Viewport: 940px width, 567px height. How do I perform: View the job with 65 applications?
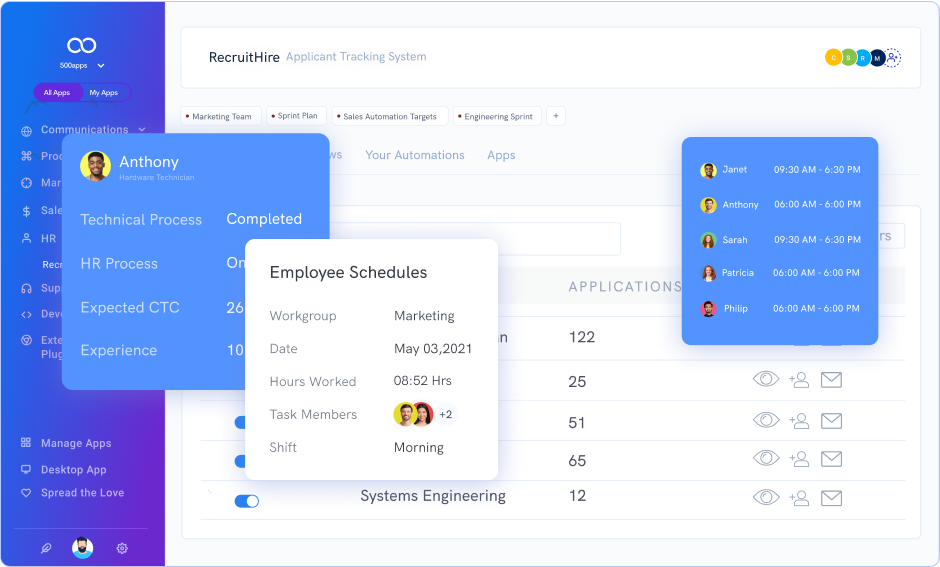[x=766, y=459]
